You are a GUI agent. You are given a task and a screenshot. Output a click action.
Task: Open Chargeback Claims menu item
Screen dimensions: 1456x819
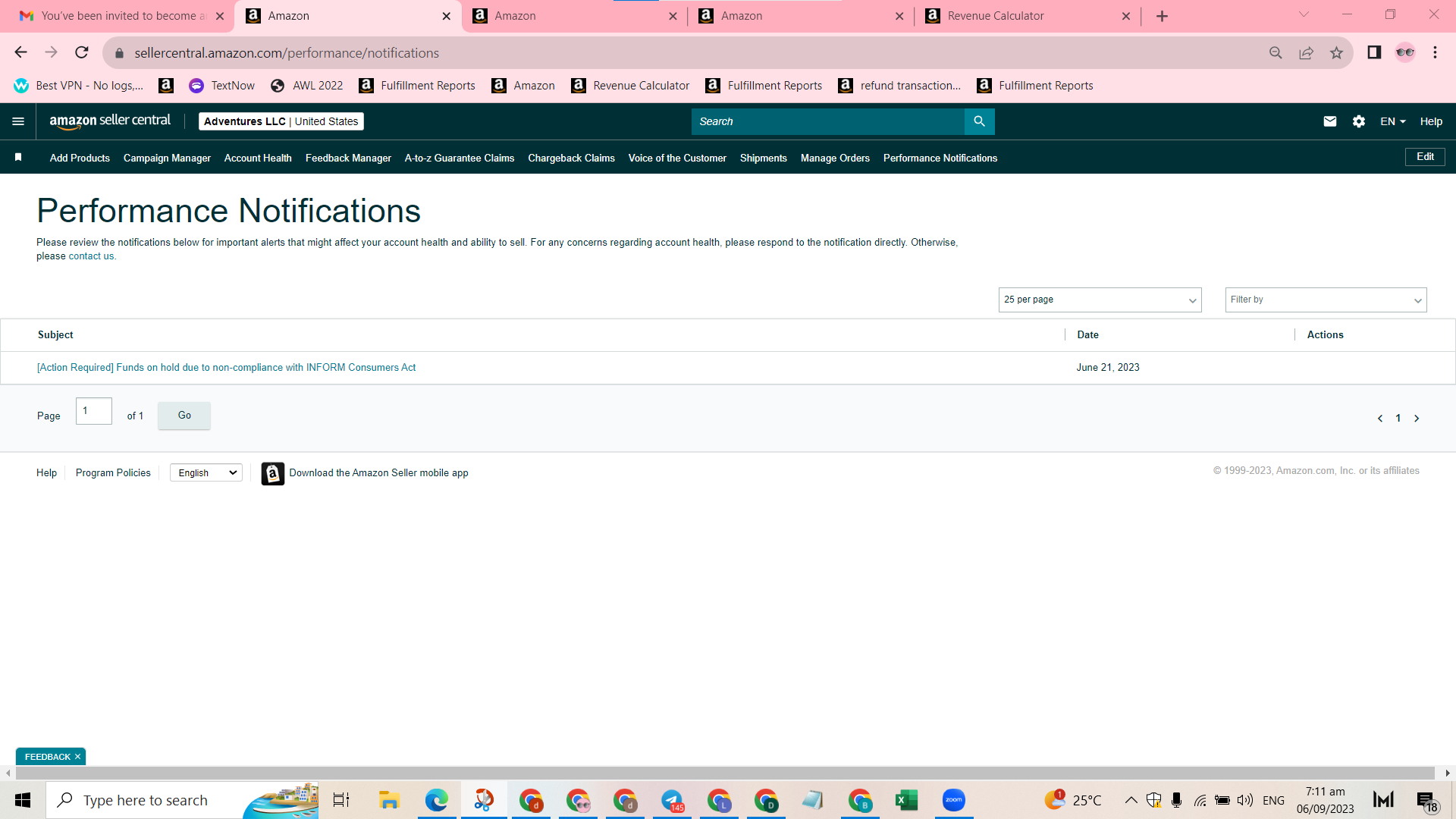(571, 158)
